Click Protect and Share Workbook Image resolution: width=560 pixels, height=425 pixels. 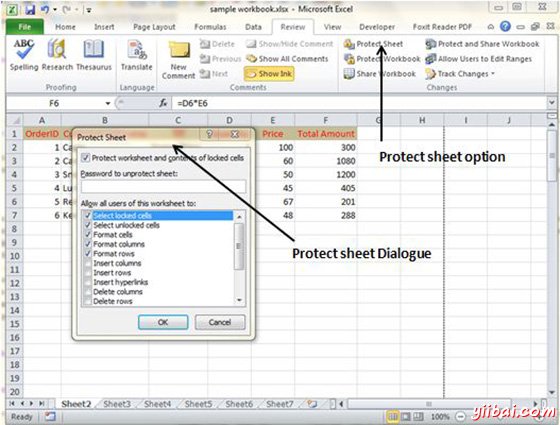pos(482,44)
